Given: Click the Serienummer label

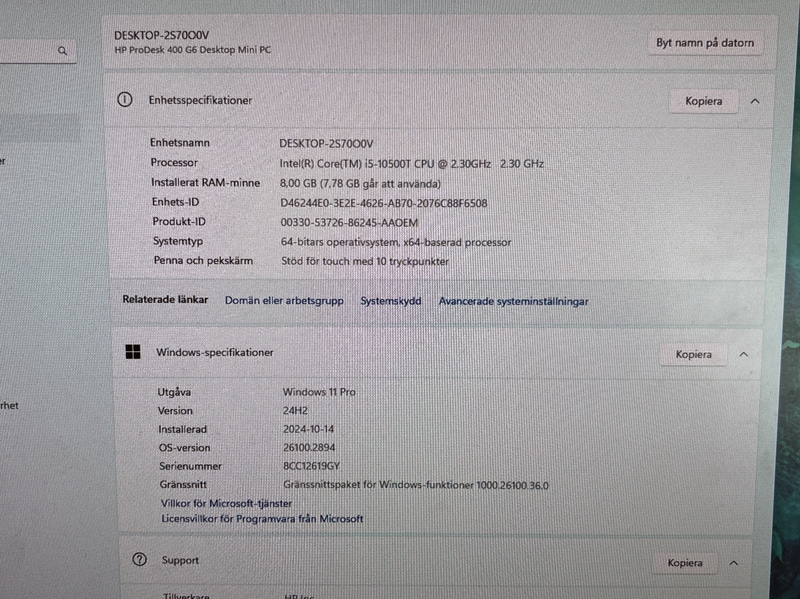Looking at the screenshot, I should click(x=190, y=466).
